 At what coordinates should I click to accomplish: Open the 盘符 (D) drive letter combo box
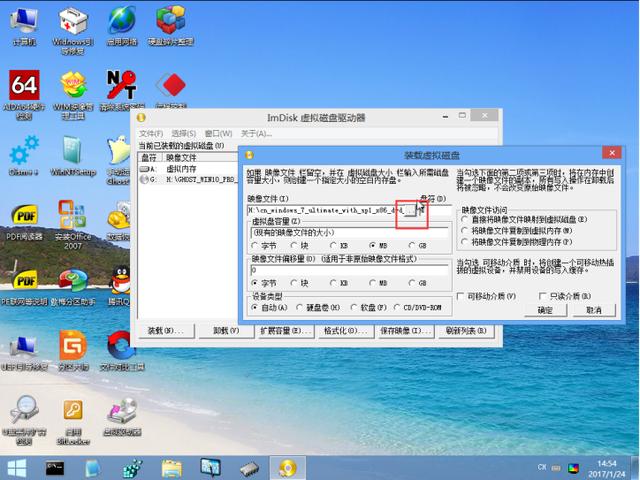pyautogui.click(x=437, y=211)
